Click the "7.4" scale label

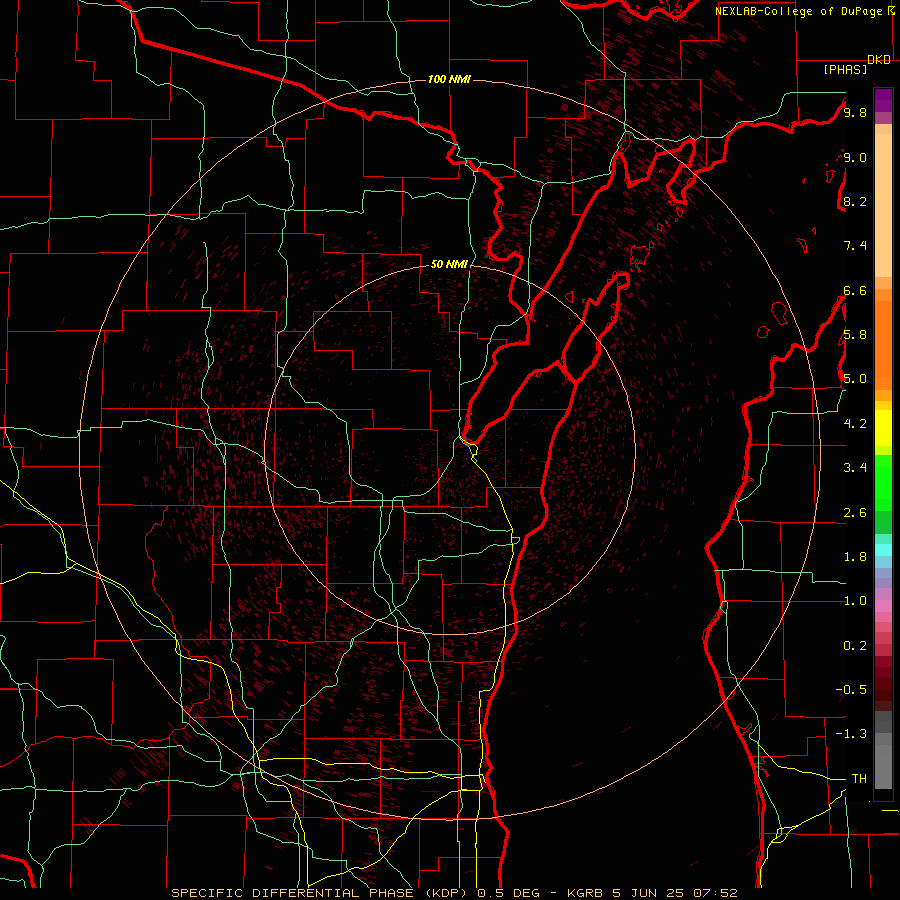(x=855, y=246)
